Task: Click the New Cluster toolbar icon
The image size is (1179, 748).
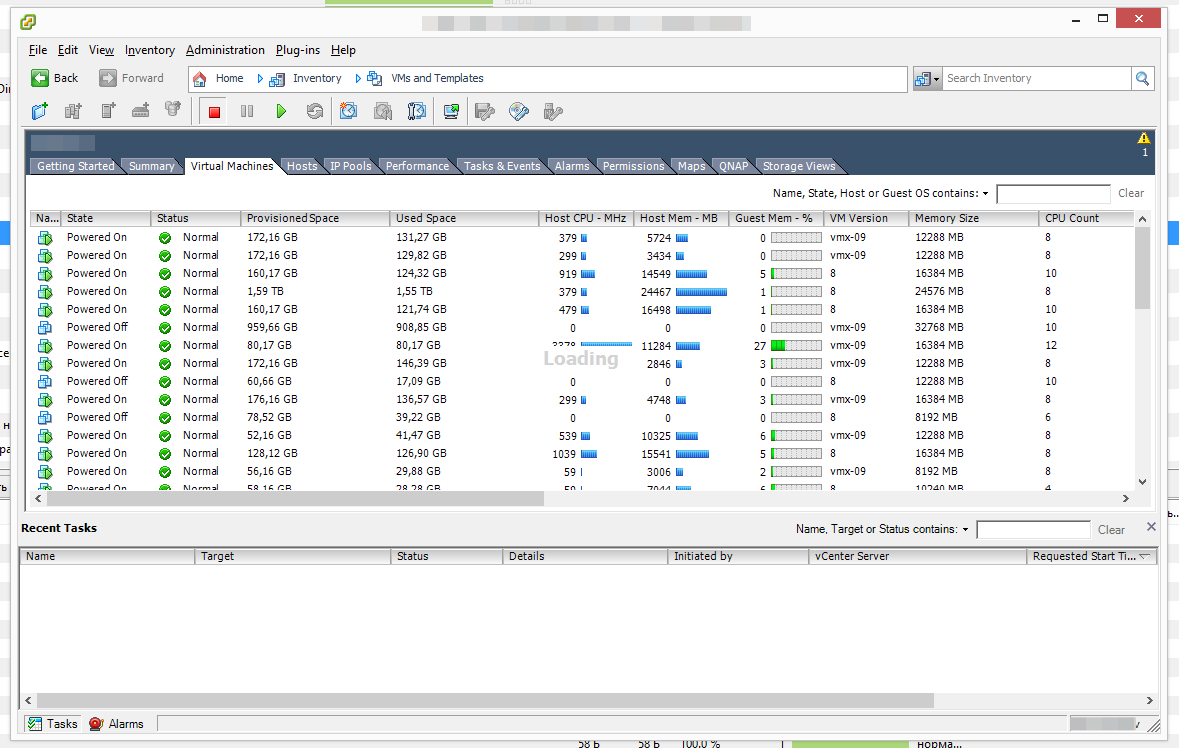Action: pyautogui.click(x=73, y=111)
